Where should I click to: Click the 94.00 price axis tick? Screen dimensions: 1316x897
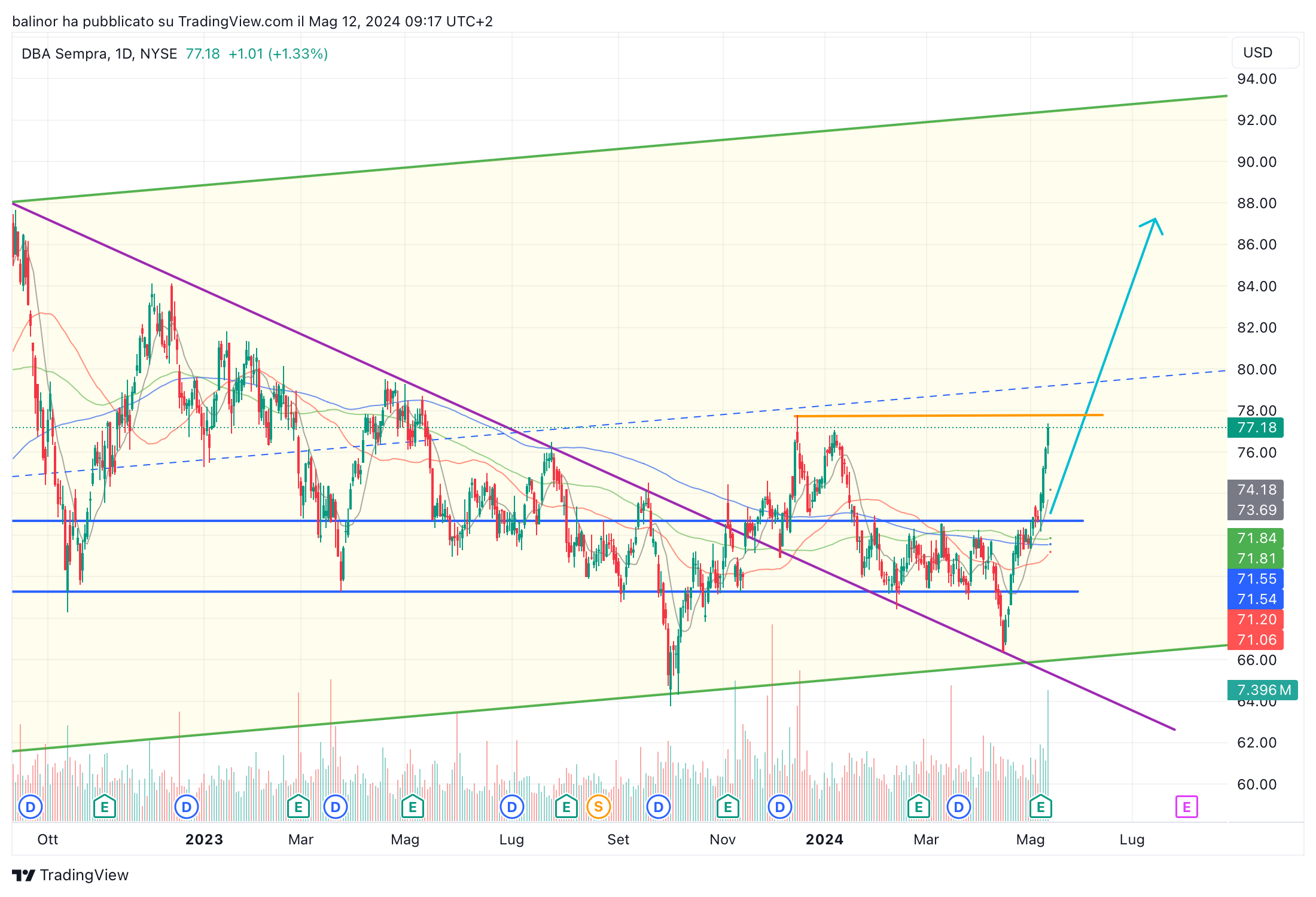click(1257, 79)
